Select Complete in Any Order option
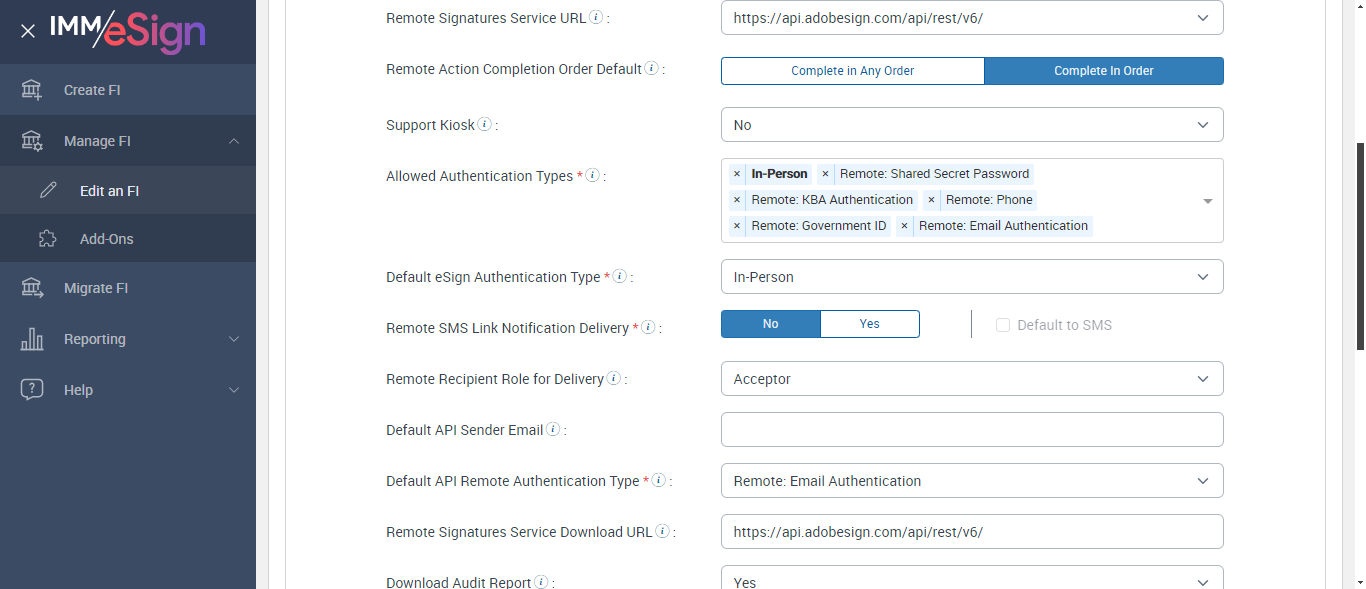 pos(852,71)
